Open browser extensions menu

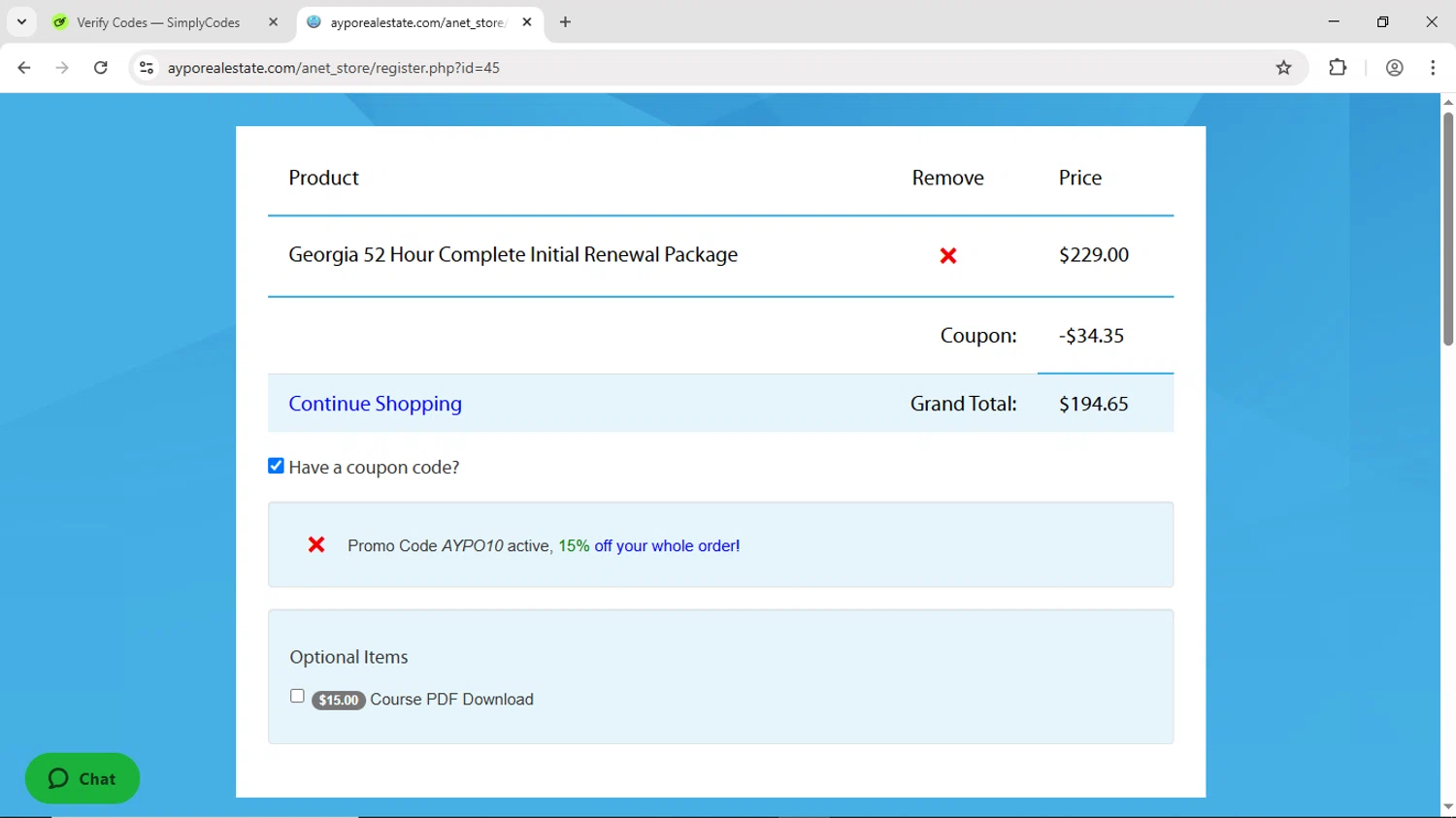[1338, 68]
